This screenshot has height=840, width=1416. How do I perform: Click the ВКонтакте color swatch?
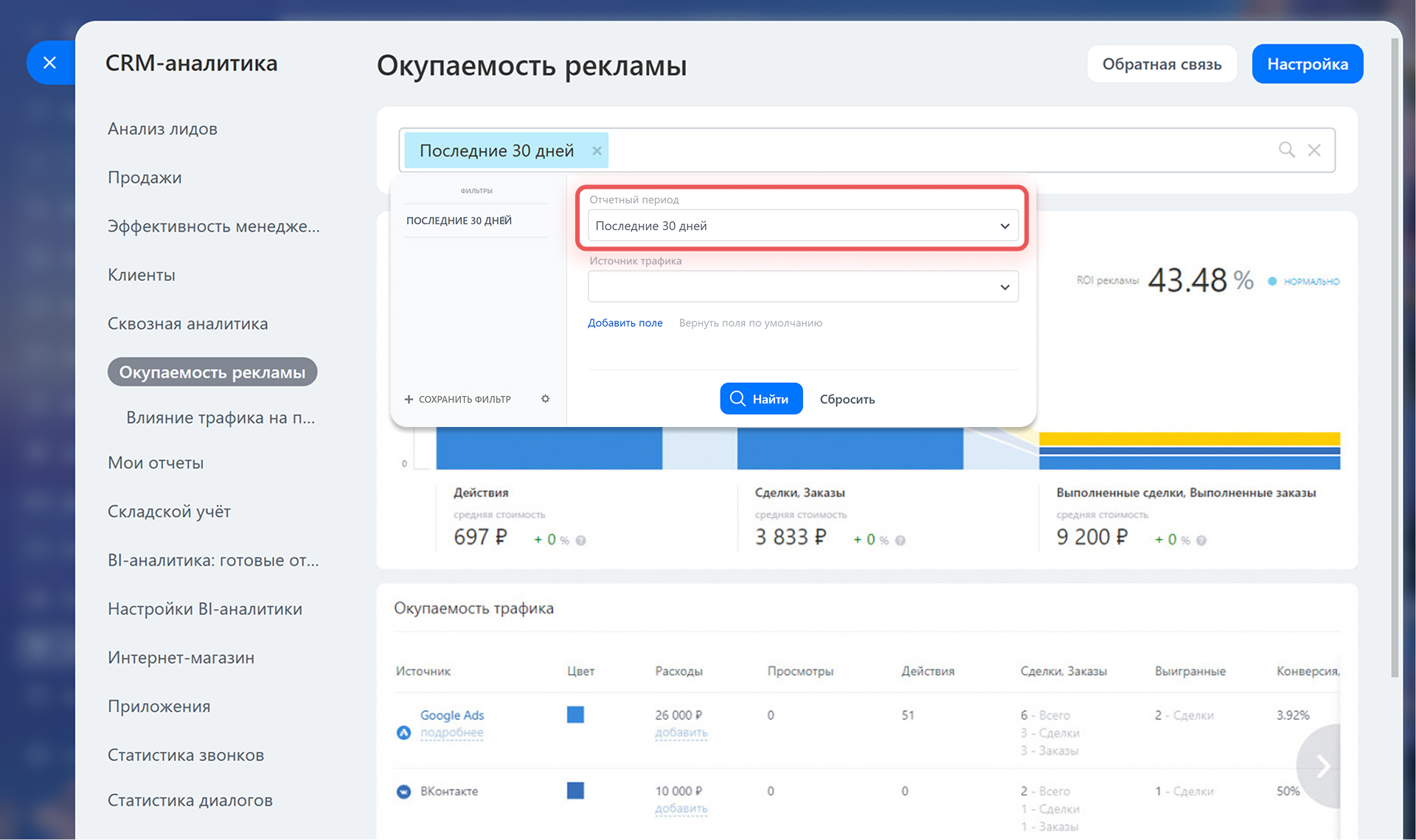pos(575,791)
